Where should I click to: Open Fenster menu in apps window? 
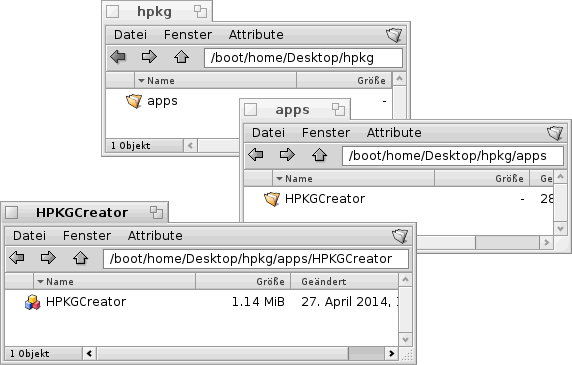point(326,133)
